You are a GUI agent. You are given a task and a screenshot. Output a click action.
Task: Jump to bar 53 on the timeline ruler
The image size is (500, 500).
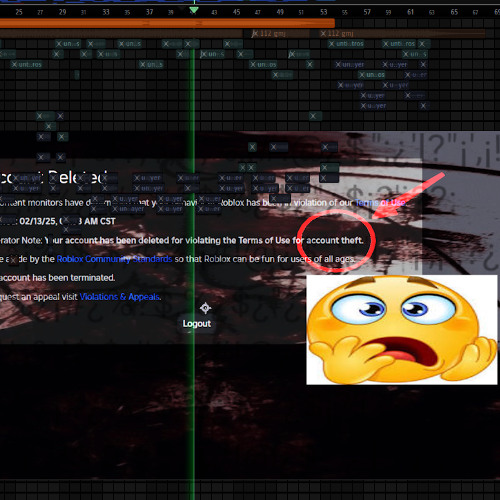[324, 12]
